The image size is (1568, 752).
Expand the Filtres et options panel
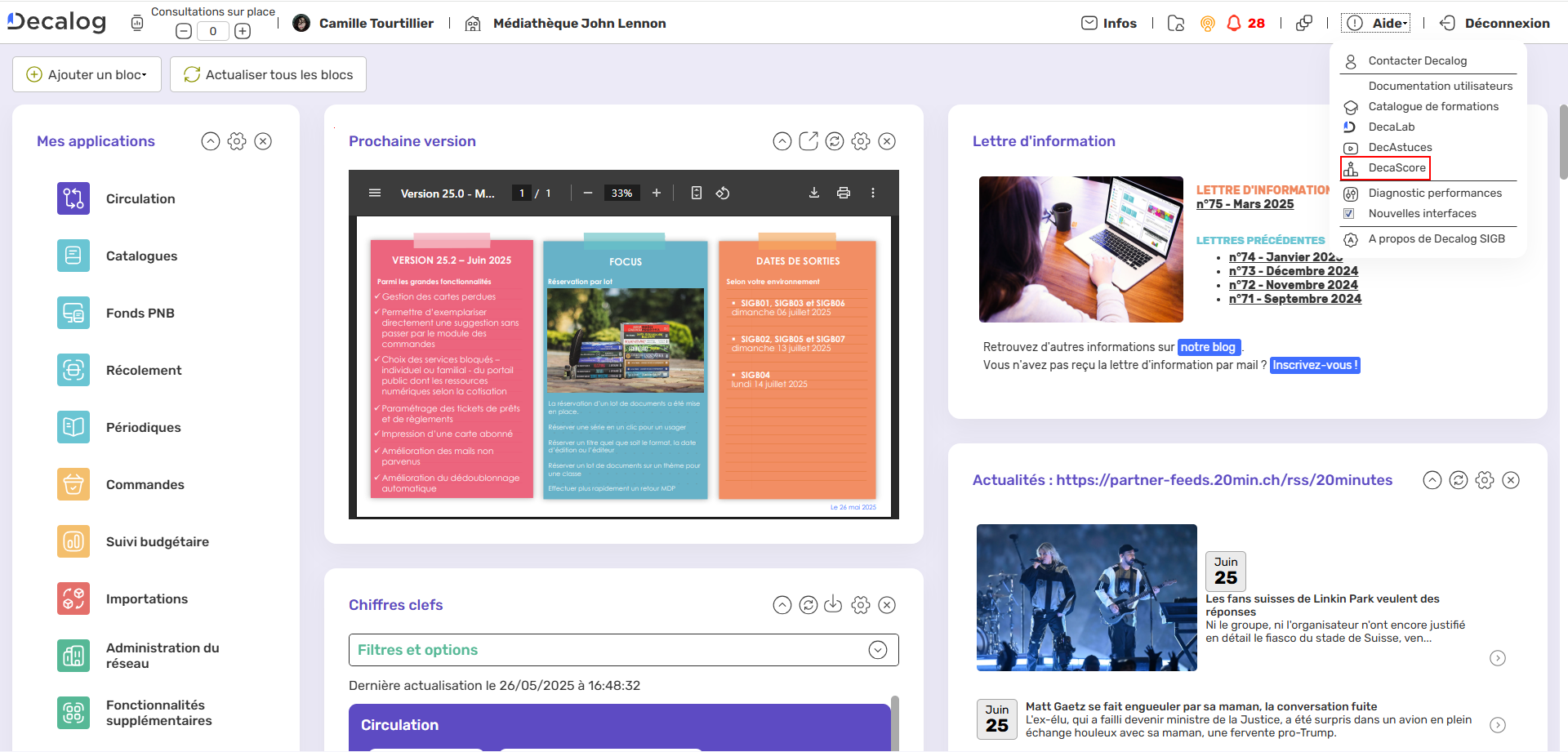click(x=878, y=650)
